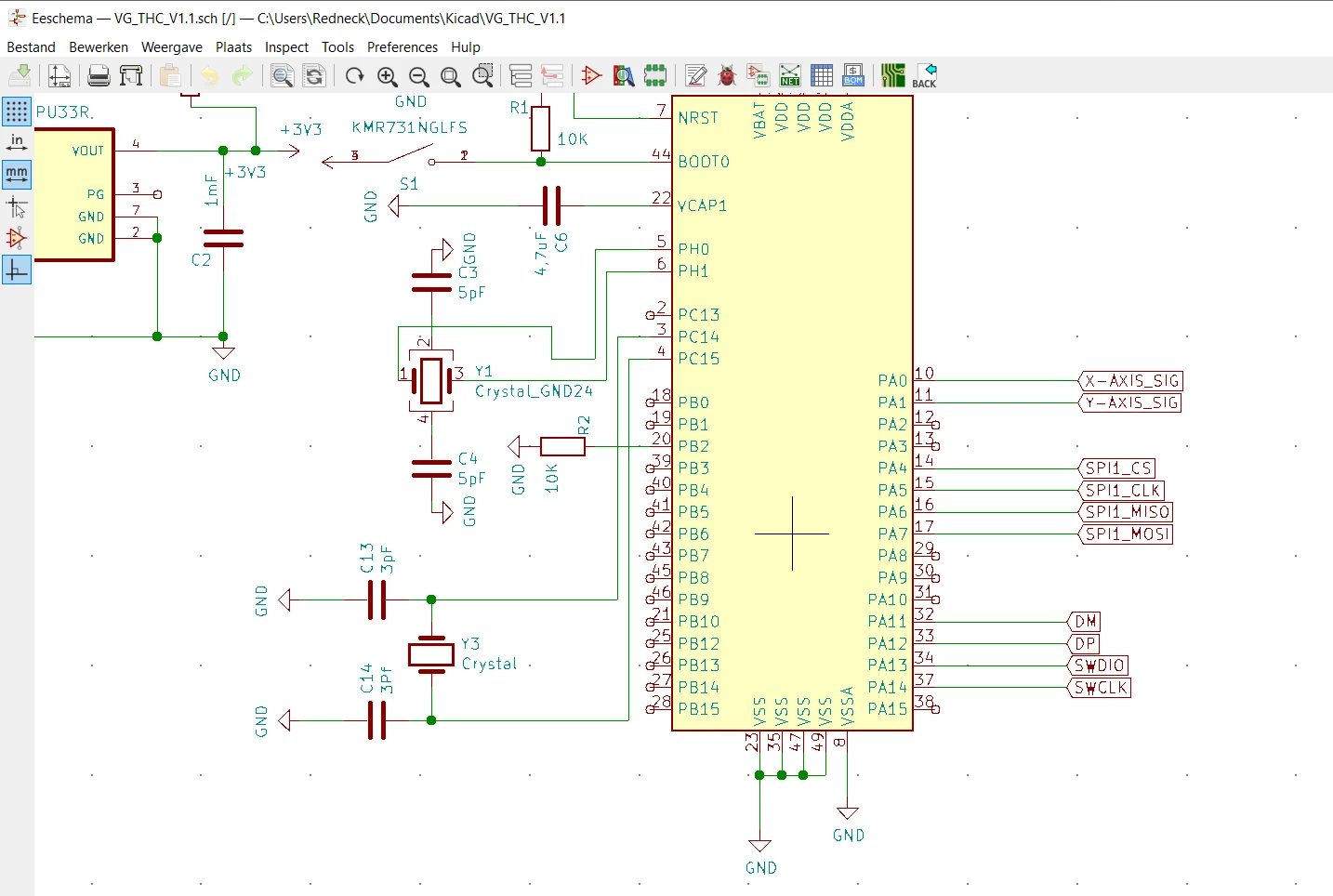The height and width of the screenshot is (896, 1333).
Task: Open the Bestand menu
Action: point(31,47)
